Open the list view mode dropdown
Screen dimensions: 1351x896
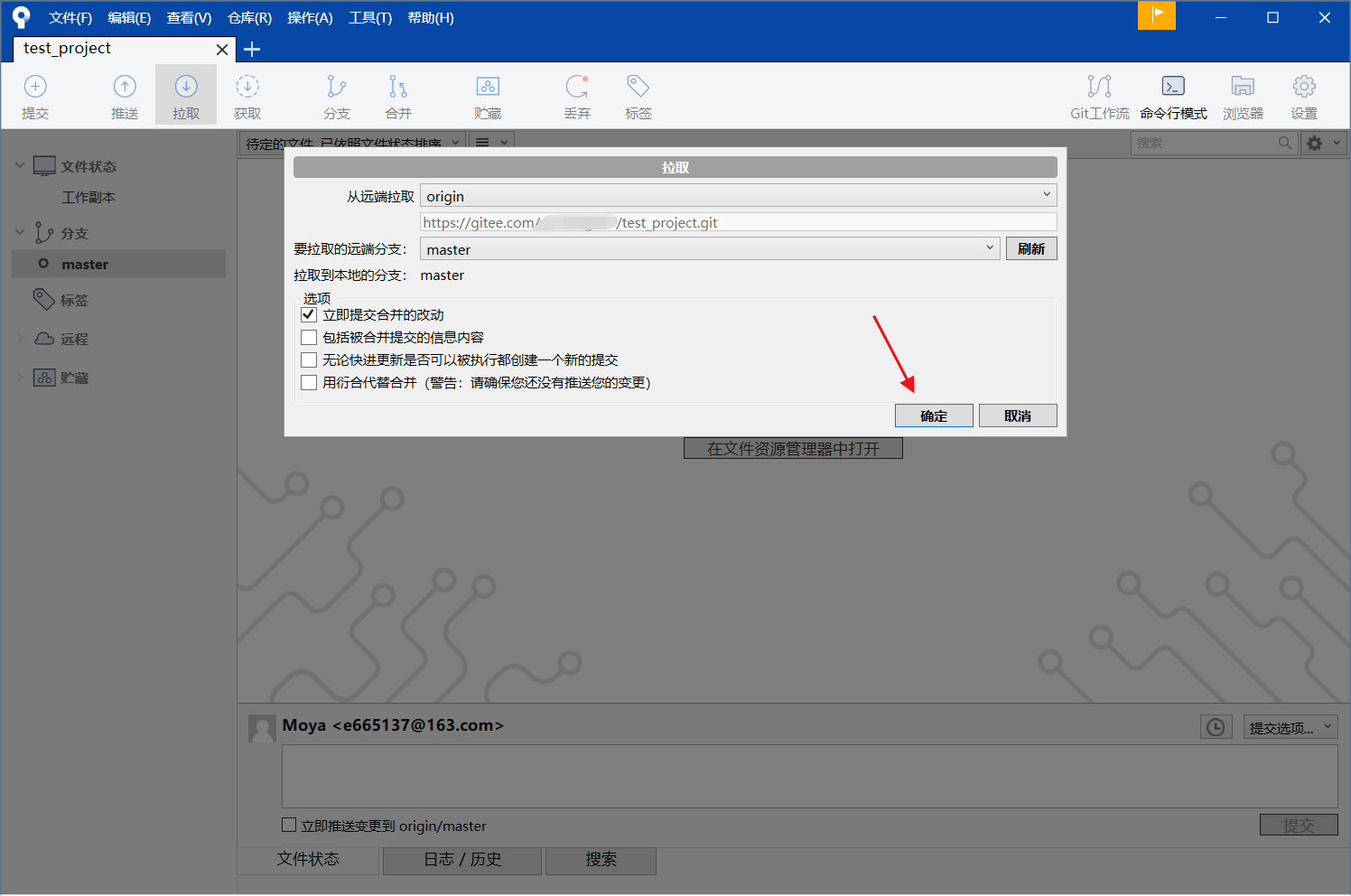point(492,143)
